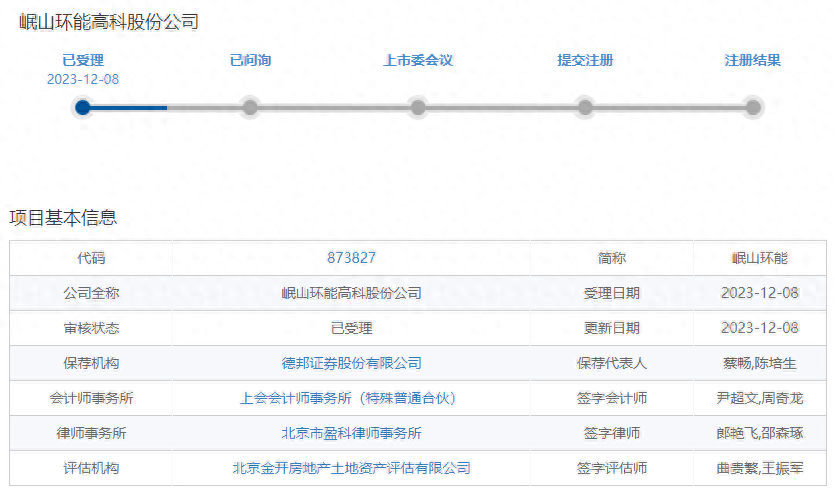The height and width of the screenshot is (493, 835).
Task: Click the 已受理 status value cell
Action: [x=351, y=328]
